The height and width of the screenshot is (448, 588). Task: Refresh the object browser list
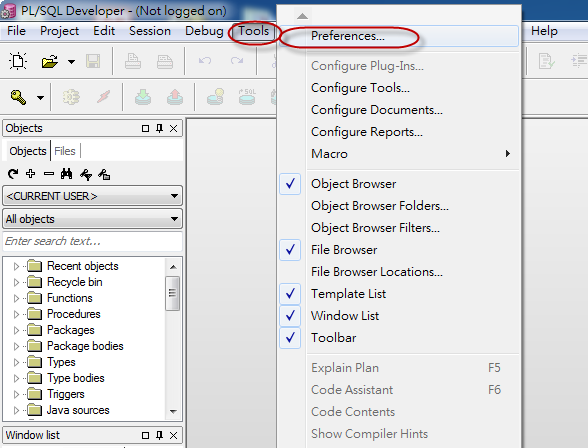tap(13, 174)
